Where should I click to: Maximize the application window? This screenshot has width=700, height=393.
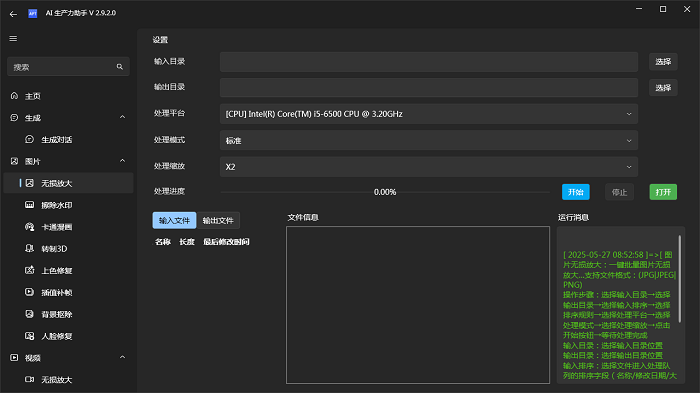tap(663, 9)
